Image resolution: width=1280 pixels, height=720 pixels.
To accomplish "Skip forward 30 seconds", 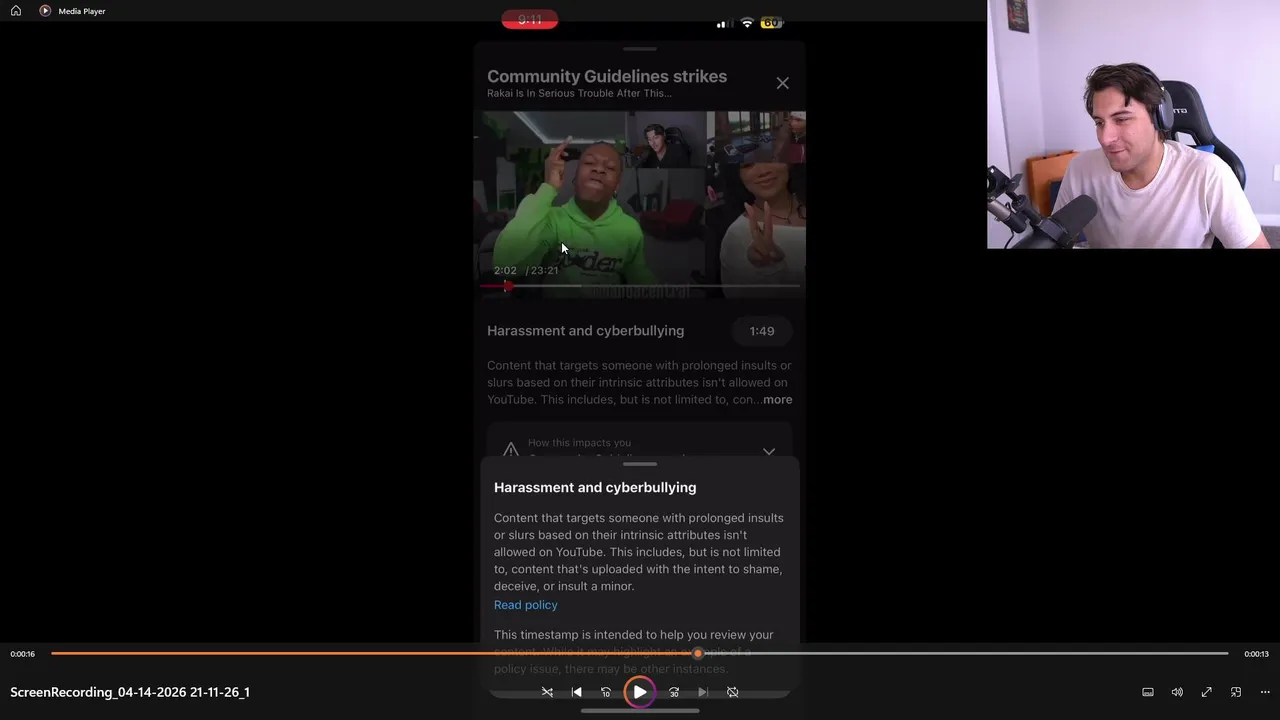I will click(674, 692).
